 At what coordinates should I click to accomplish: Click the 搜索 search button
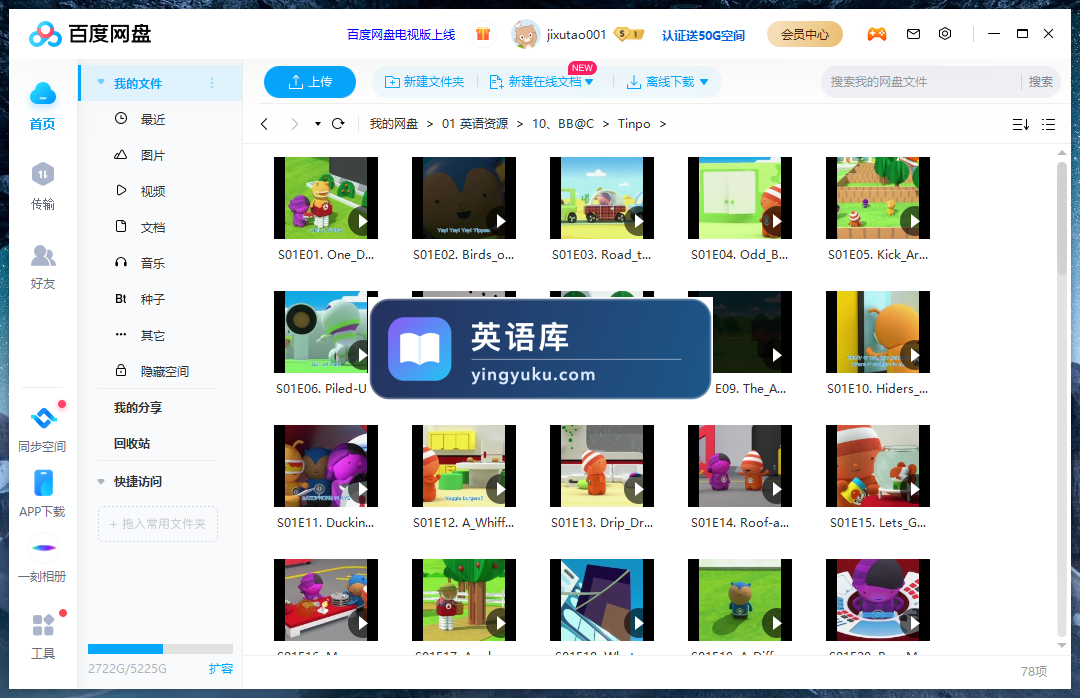[1040, 82]
